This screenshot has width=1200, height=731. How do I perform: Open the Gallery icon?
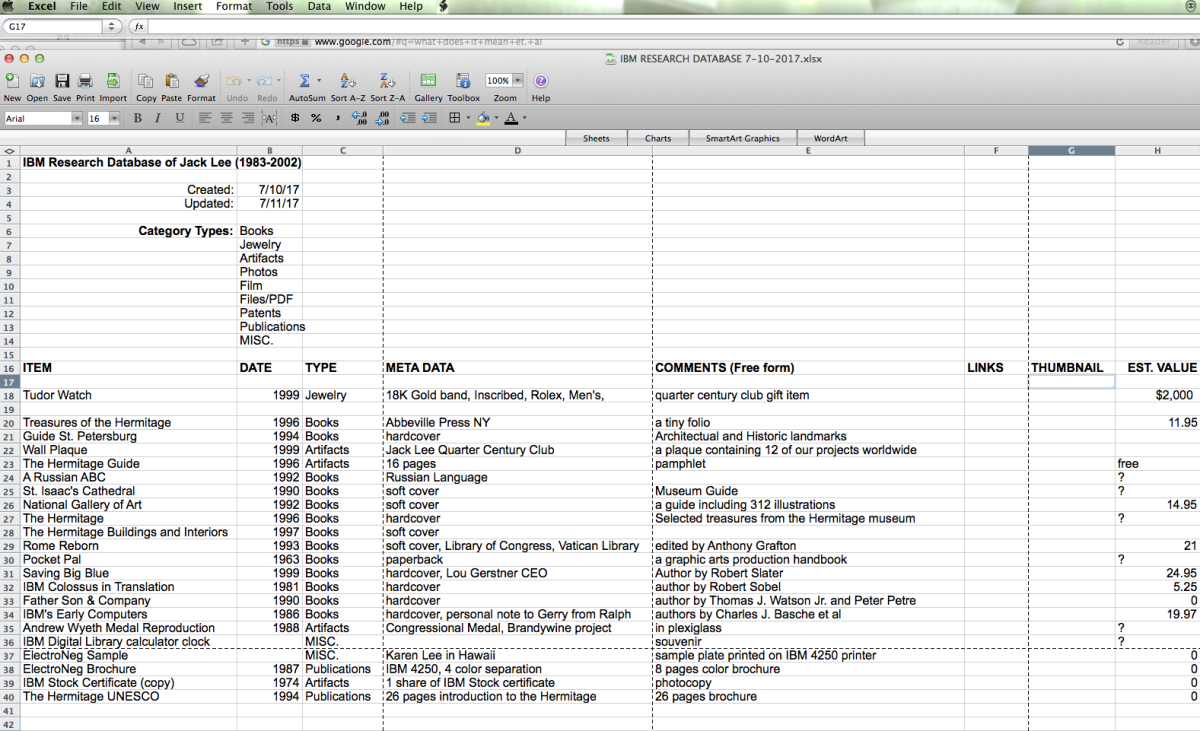[x=428, y=81]
